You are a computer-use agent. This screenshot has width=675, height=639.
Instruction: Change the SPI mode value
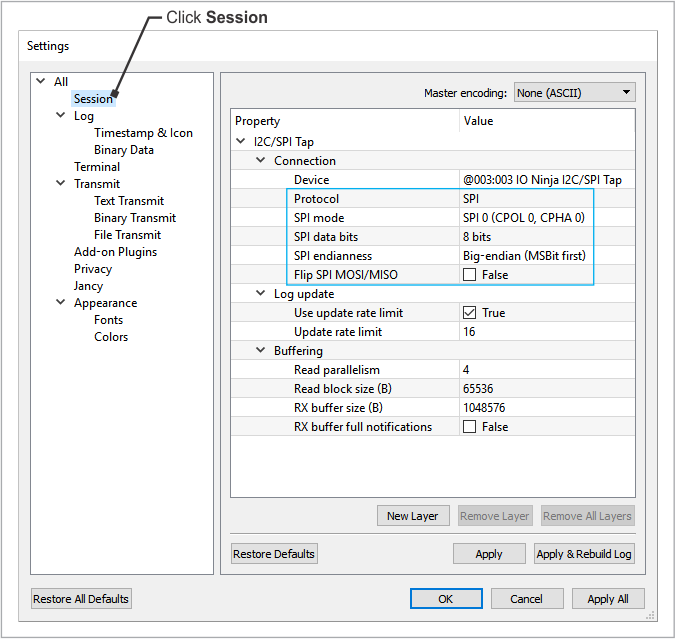click(x=547, y=217)
